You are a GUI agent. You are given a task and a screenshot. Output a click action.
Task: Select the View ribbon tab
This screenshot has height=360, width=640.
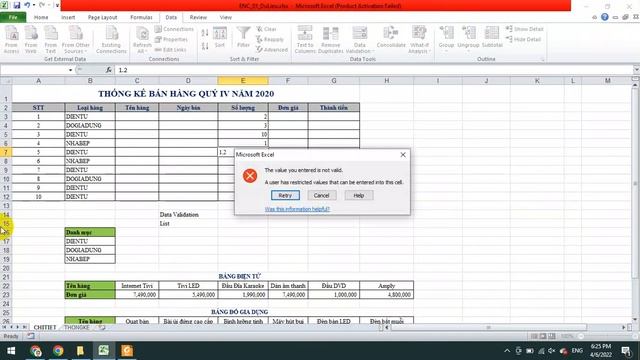pyautogui.click(x=225, y=18)
